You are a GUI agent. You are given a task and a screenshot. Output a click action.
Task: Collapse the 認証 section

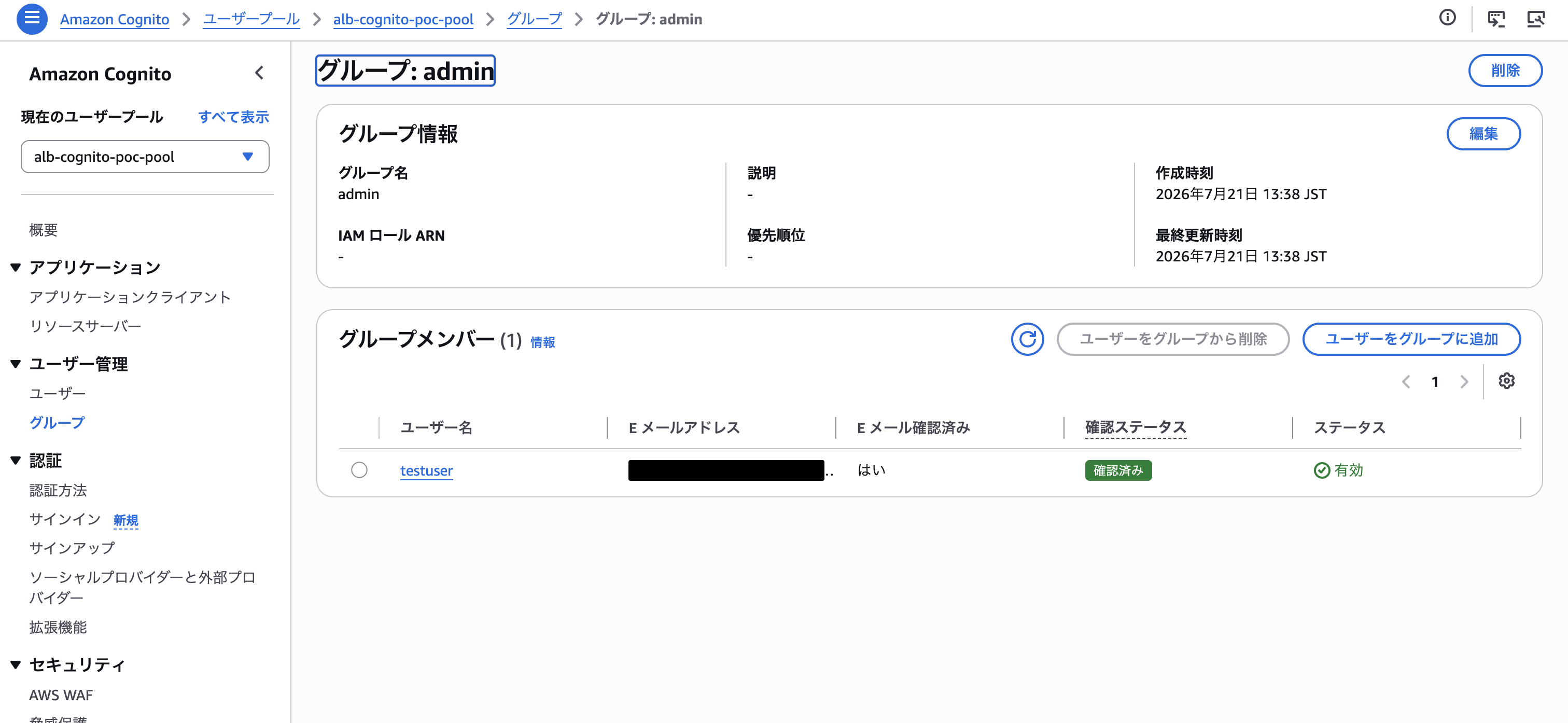[16, 461]
